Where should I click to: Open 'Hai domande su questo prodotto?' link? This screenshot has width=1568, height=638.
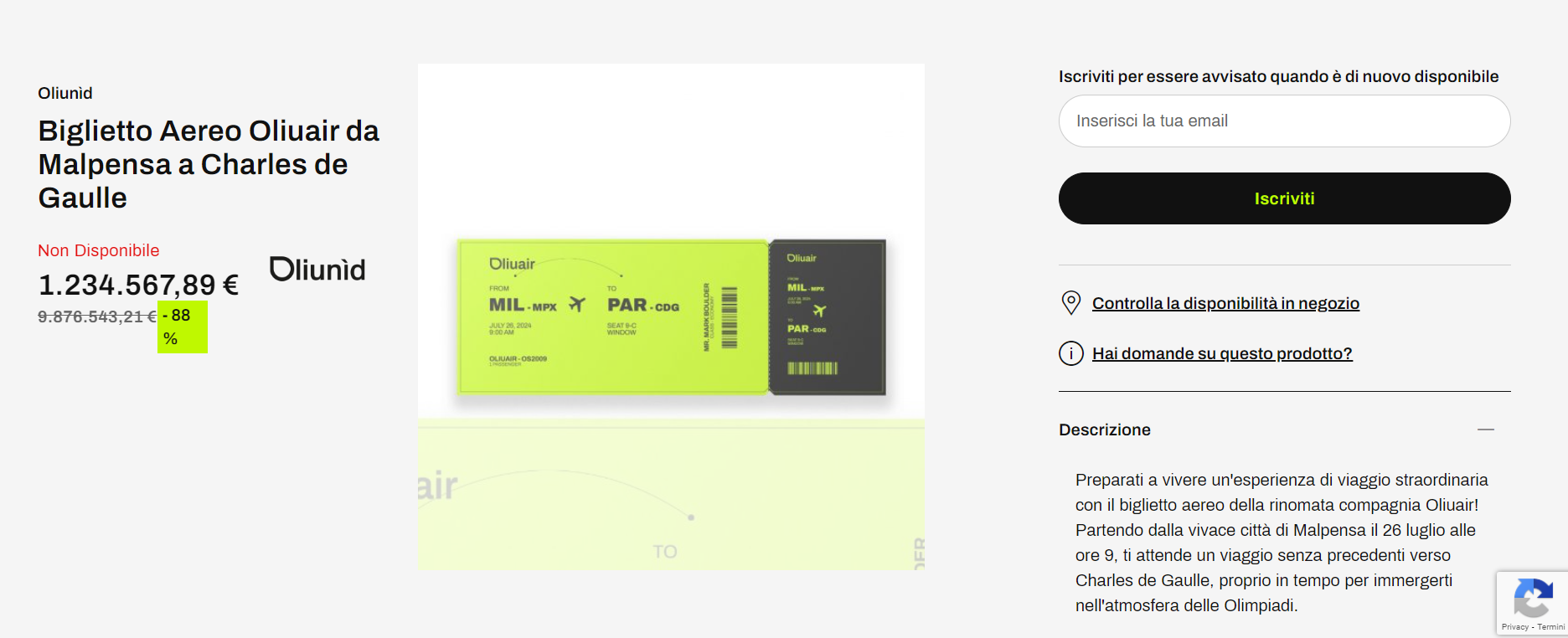coord(1222,353)
